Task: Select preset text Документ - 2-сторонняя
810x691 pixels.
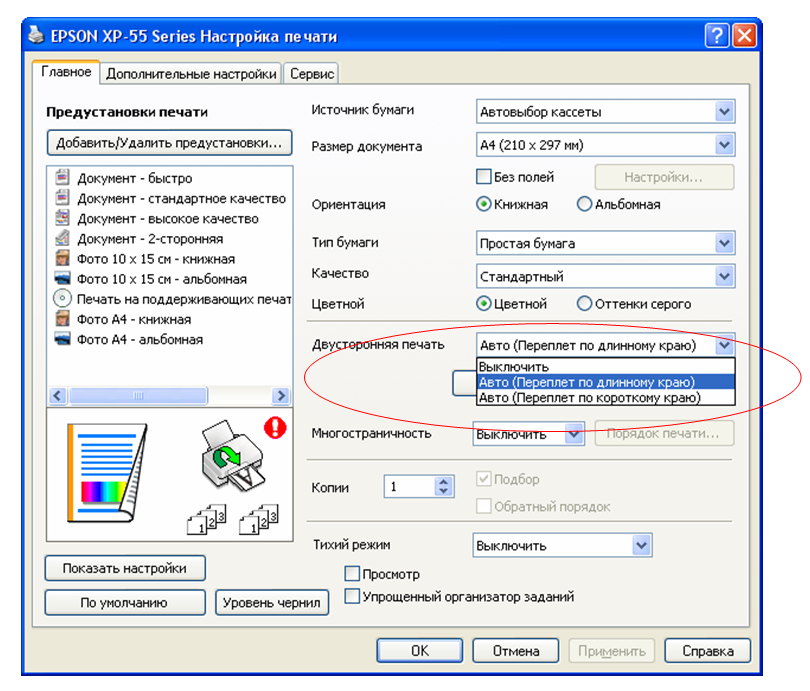Action: point(150,239)
